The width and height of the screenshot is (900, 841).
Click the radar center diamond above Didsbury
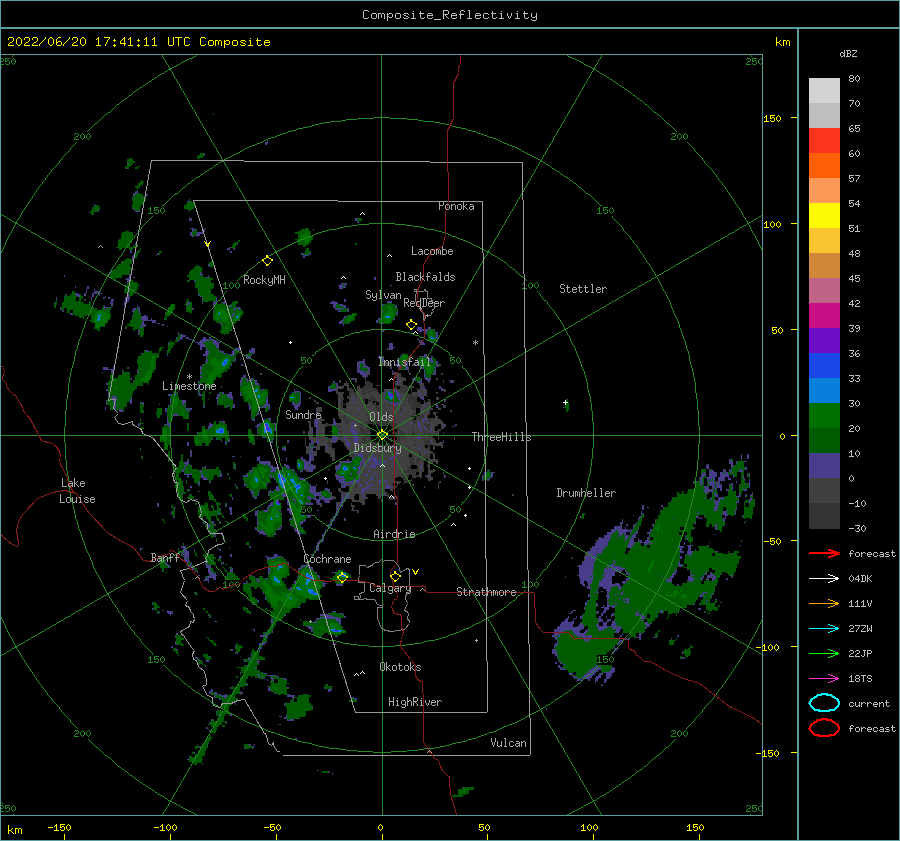(x=382, y=435)
